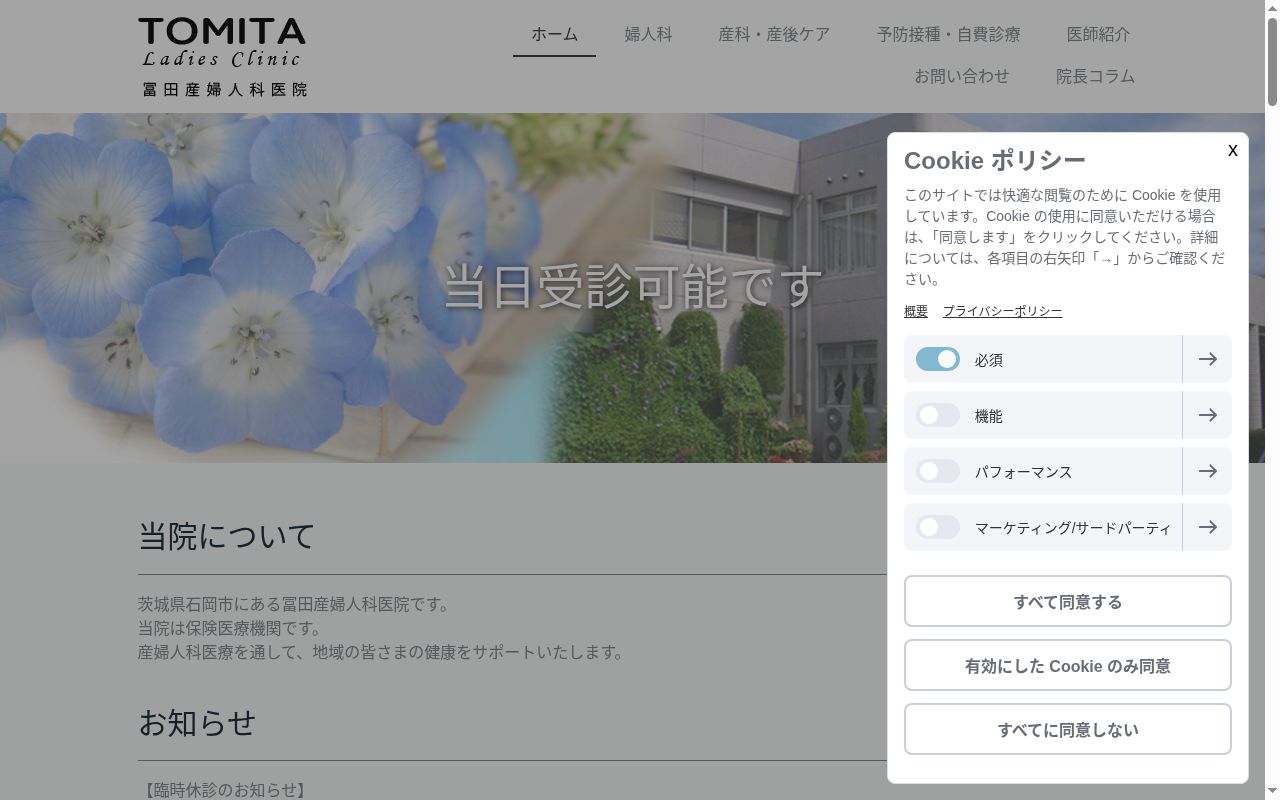Click the 当院は保険医療機関です text
Viewport: 1280px width, 800px height.
point(232,628)
